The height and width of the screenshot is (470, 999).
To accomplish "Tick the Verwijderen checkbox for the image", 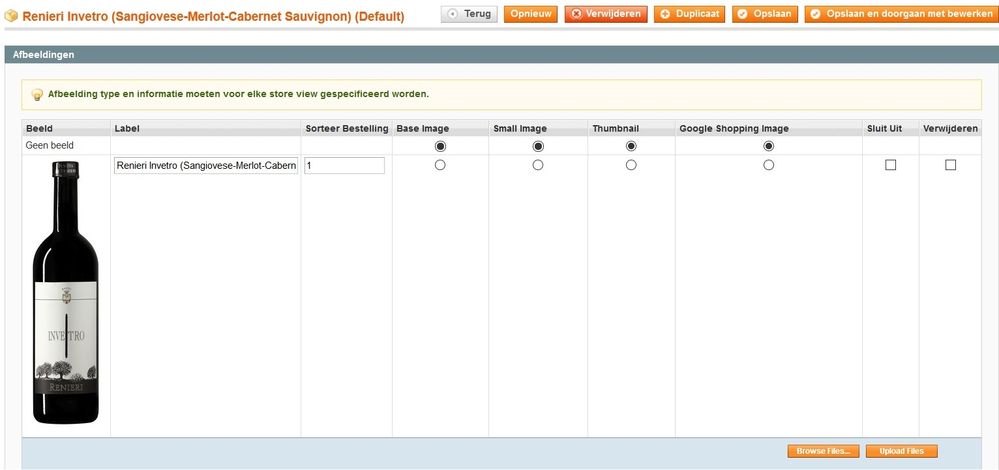I will (x=950, y=165).
